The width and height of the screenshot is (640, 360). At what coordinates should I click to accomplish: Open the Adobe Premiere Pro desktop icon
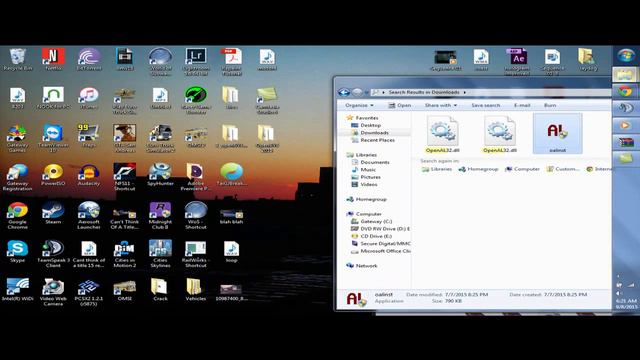pos(196,177)
